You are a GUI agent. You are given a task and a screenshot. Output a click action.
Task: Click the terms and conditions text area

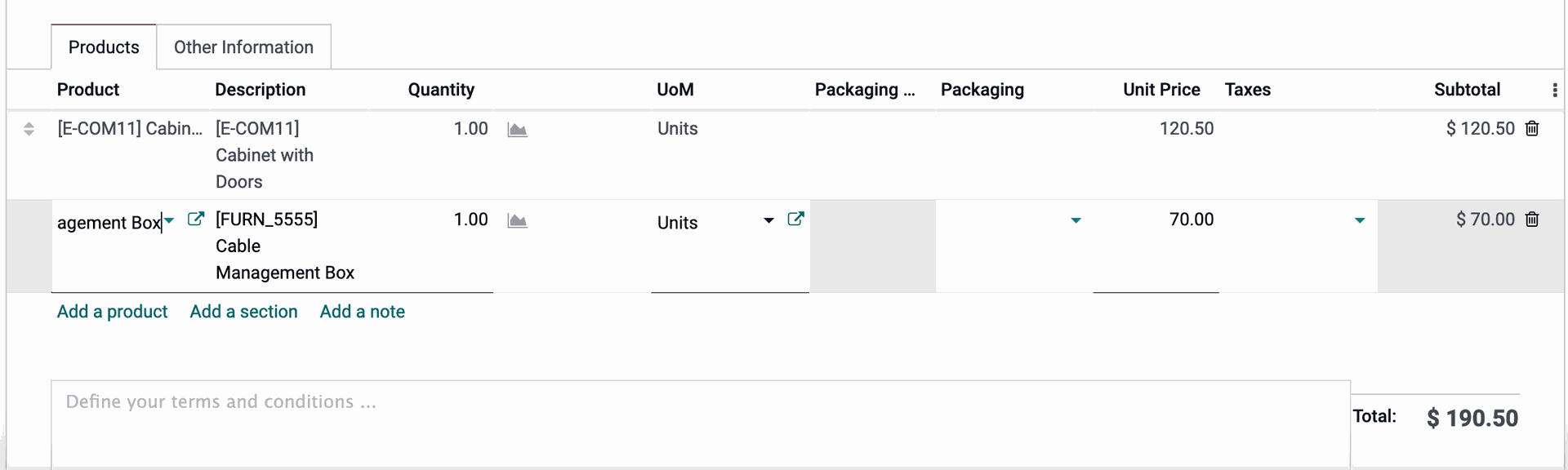coord(701,424)
